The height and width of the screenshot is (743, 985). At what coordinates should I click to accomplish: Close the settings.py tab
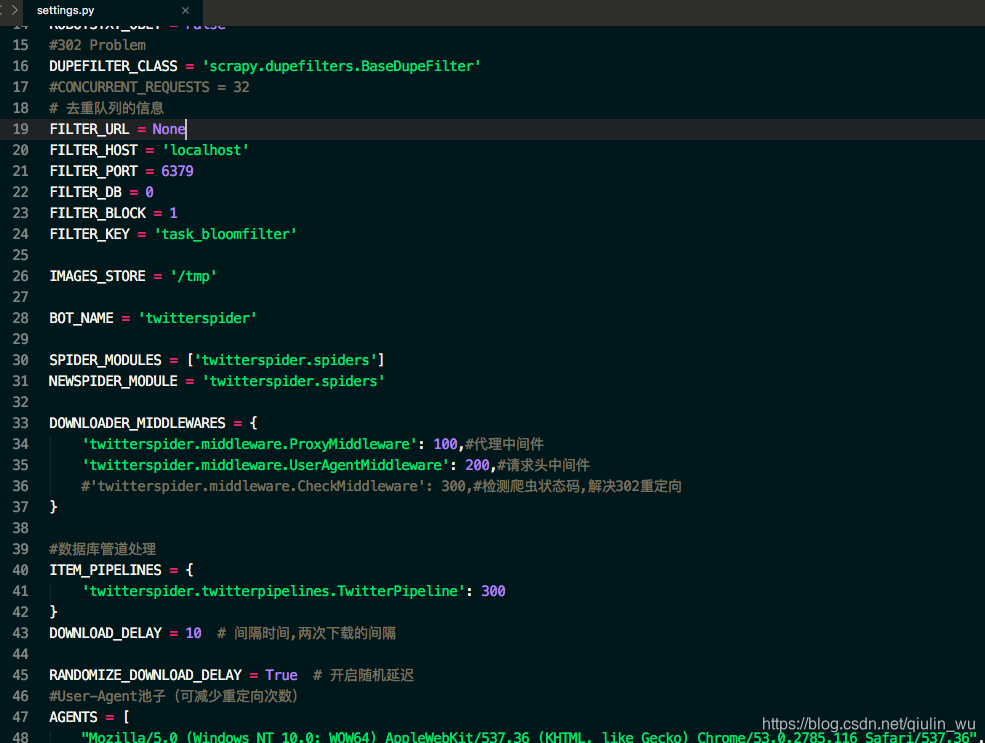[185, 11]
